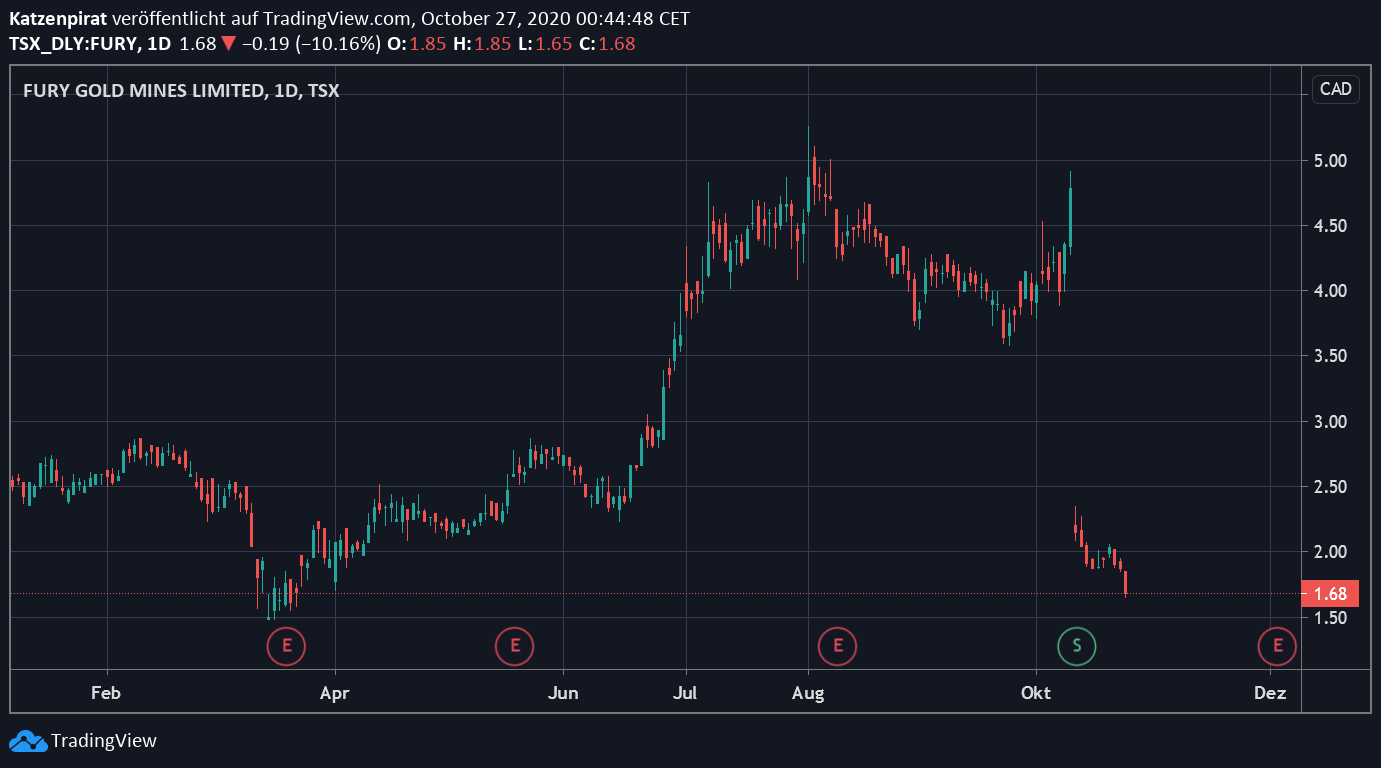Click the open value O:1.85

click(x=416, y=44)
